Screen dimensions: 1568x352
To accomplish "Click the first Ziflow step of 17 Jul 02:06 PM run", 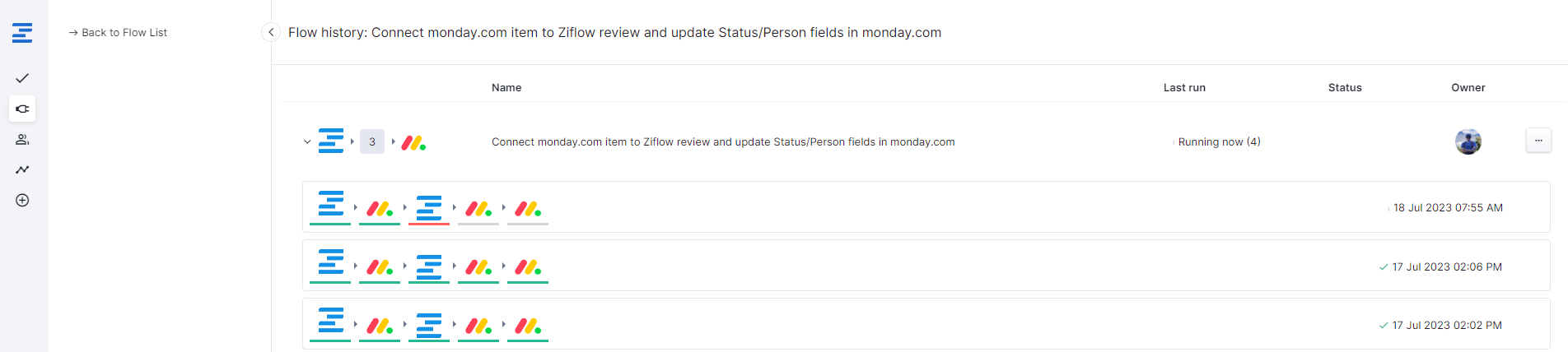I will [330, 266].
